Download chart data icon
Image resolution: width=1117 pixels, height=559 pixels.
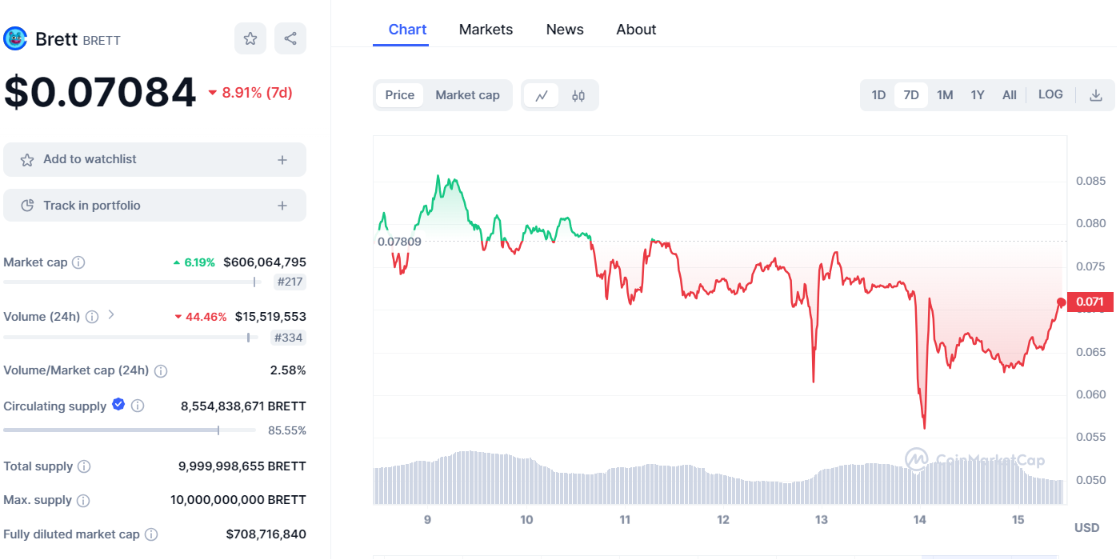pos(1096,95)
